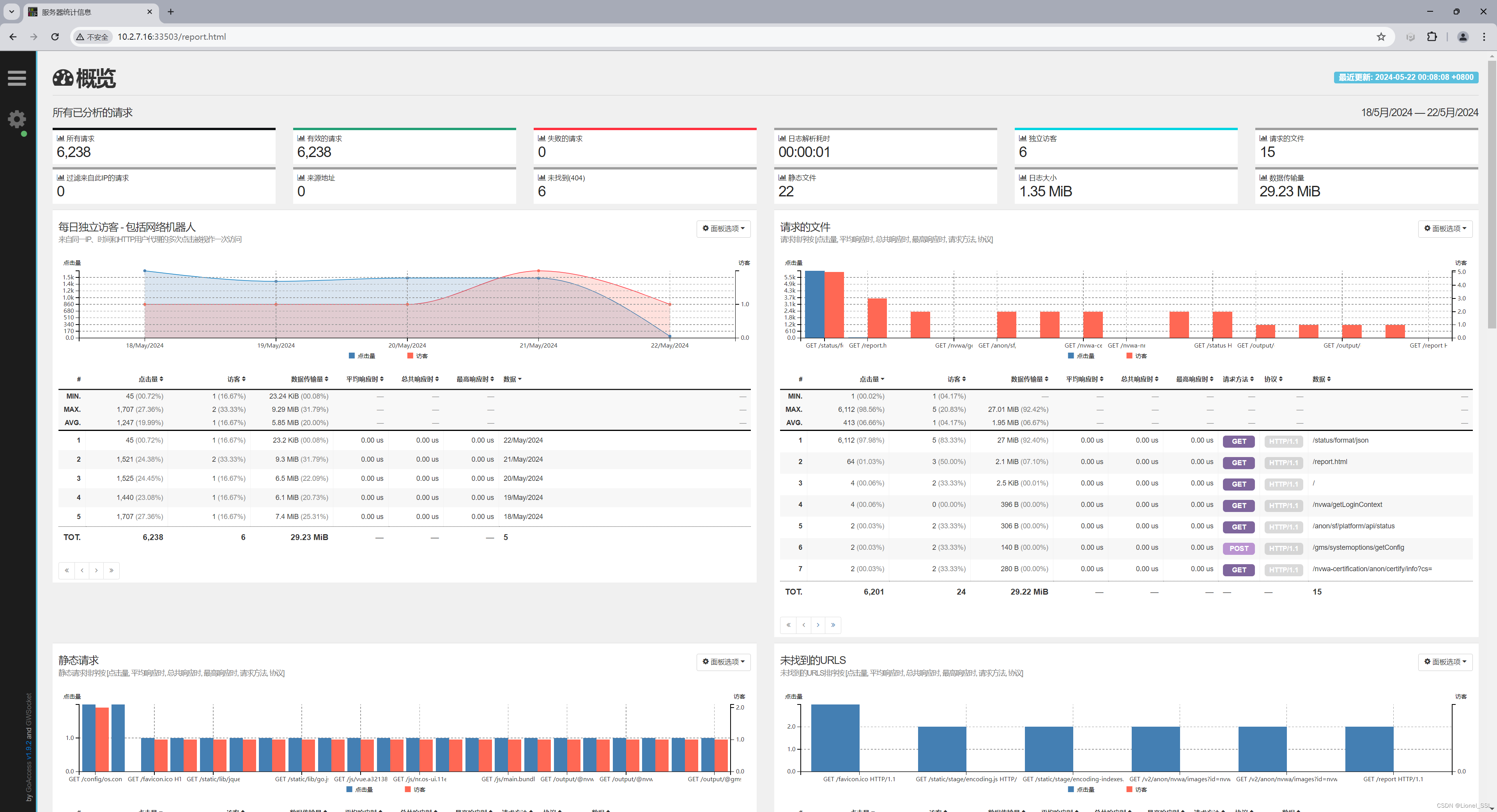The image size is (1497, 812).
Task: Click the 独立访客 chart icon
Action: tap(1023, 138)
